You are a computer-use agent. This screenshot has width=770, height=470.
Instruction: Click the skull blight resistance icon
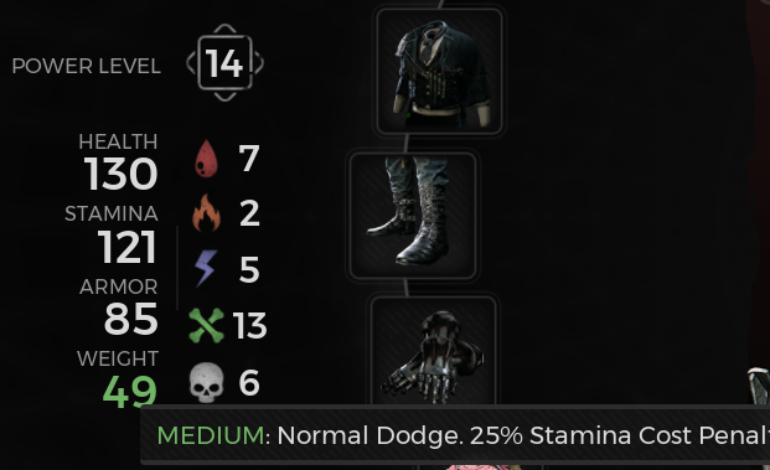206,383
